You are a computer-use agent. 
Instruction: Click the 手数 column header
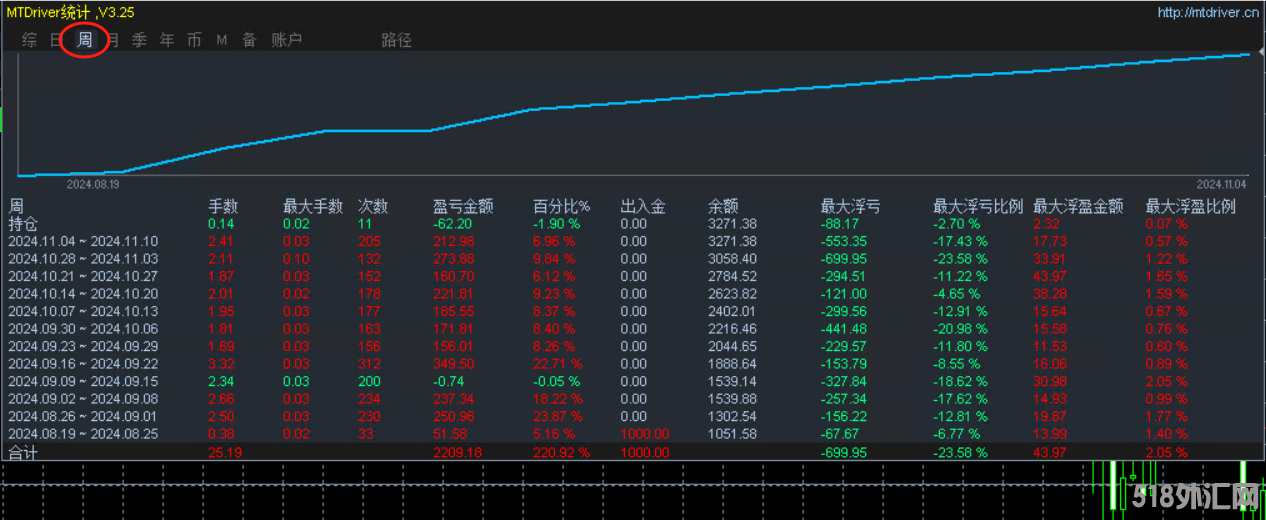pos(223,207)
